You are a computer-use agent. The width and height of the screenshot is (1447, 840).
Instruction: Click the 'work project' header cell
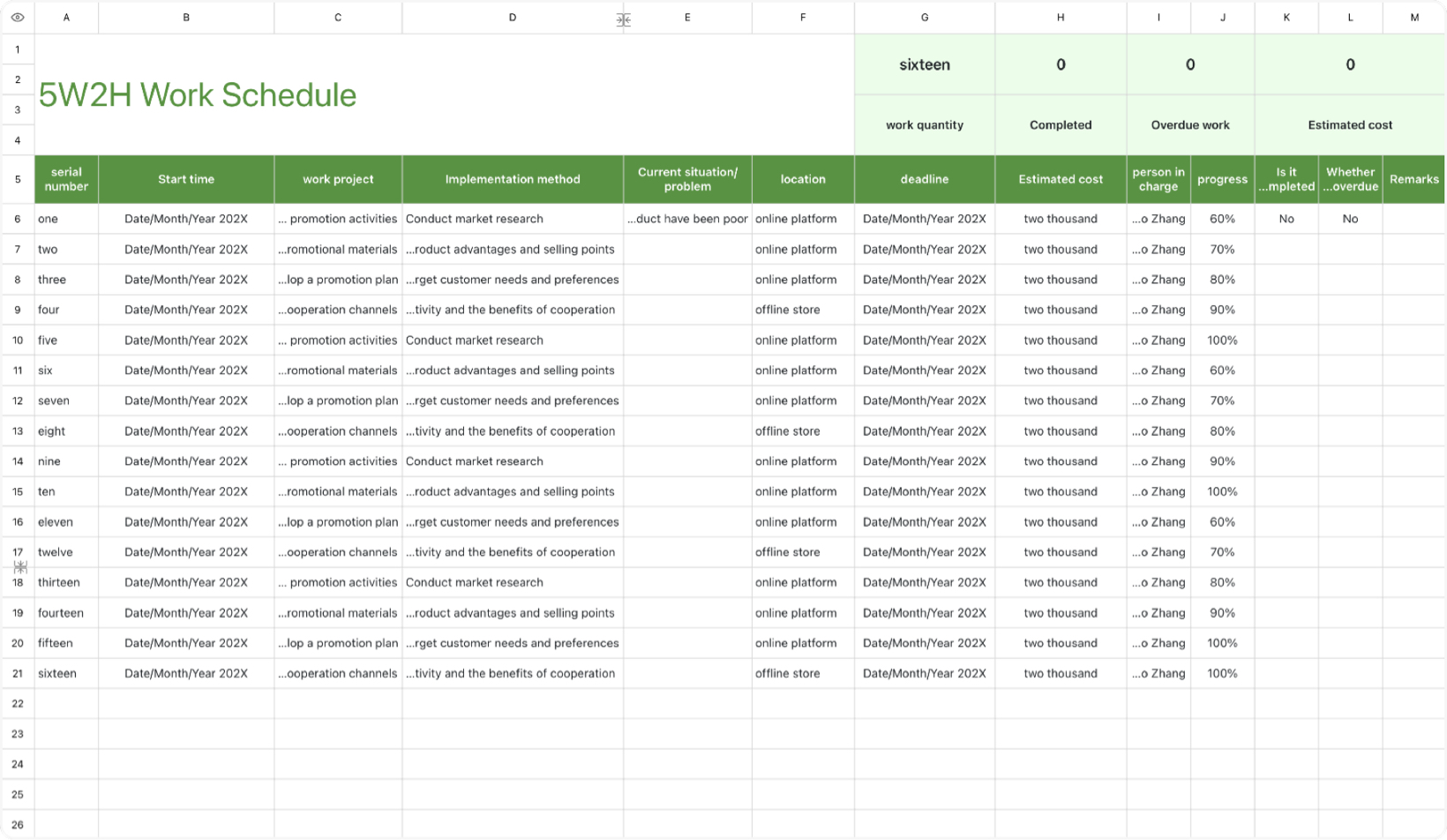click(338, 179)
